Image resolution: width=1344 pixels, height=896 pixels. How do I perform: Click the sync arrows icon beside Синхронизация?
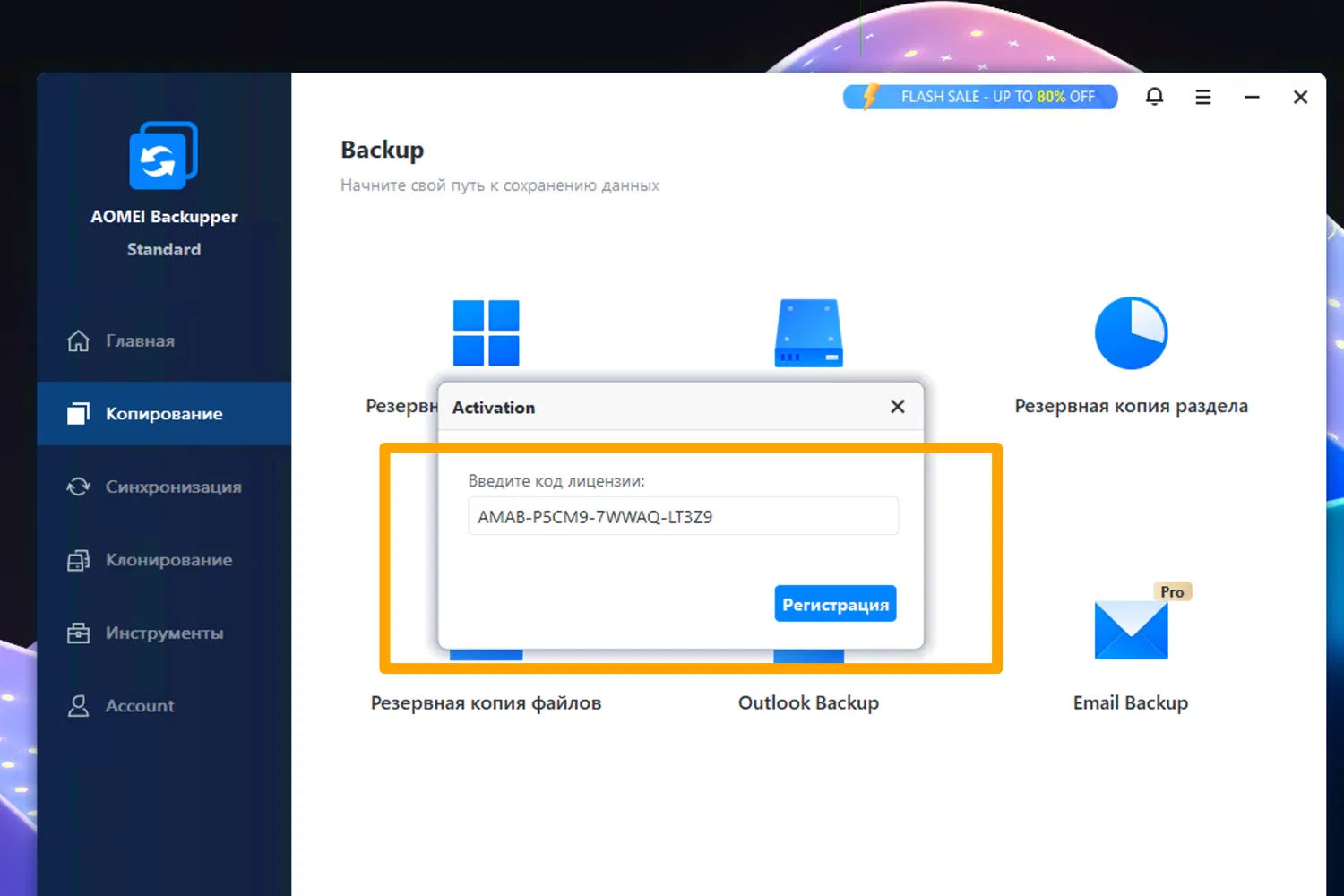click(x=79, y=487)
